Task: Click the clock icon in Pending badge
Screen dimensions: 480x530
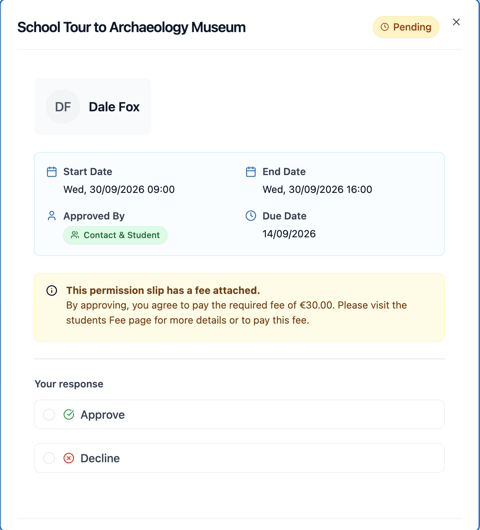Action: pyautogui.click(x=385, y=27)
